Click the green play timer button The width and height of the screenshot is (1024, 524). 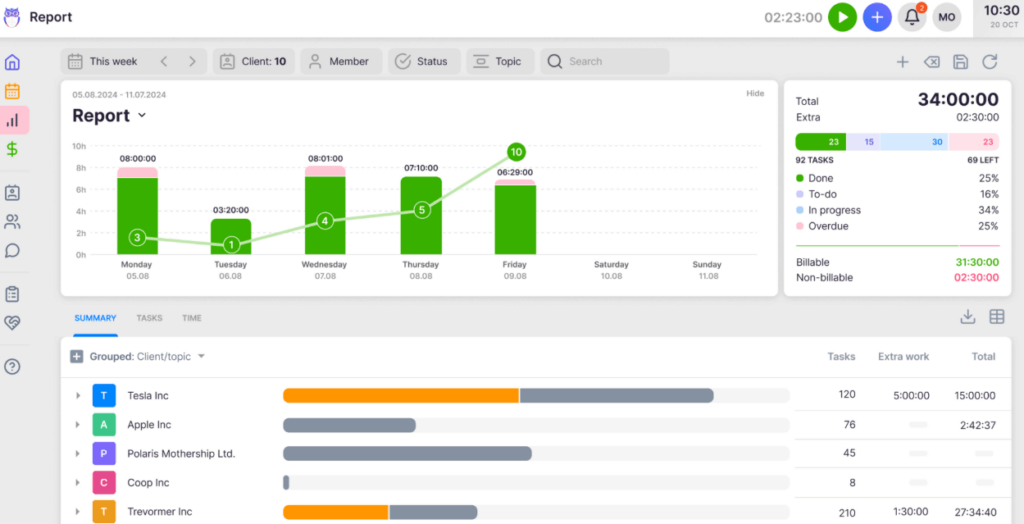[x=842, y=17]
